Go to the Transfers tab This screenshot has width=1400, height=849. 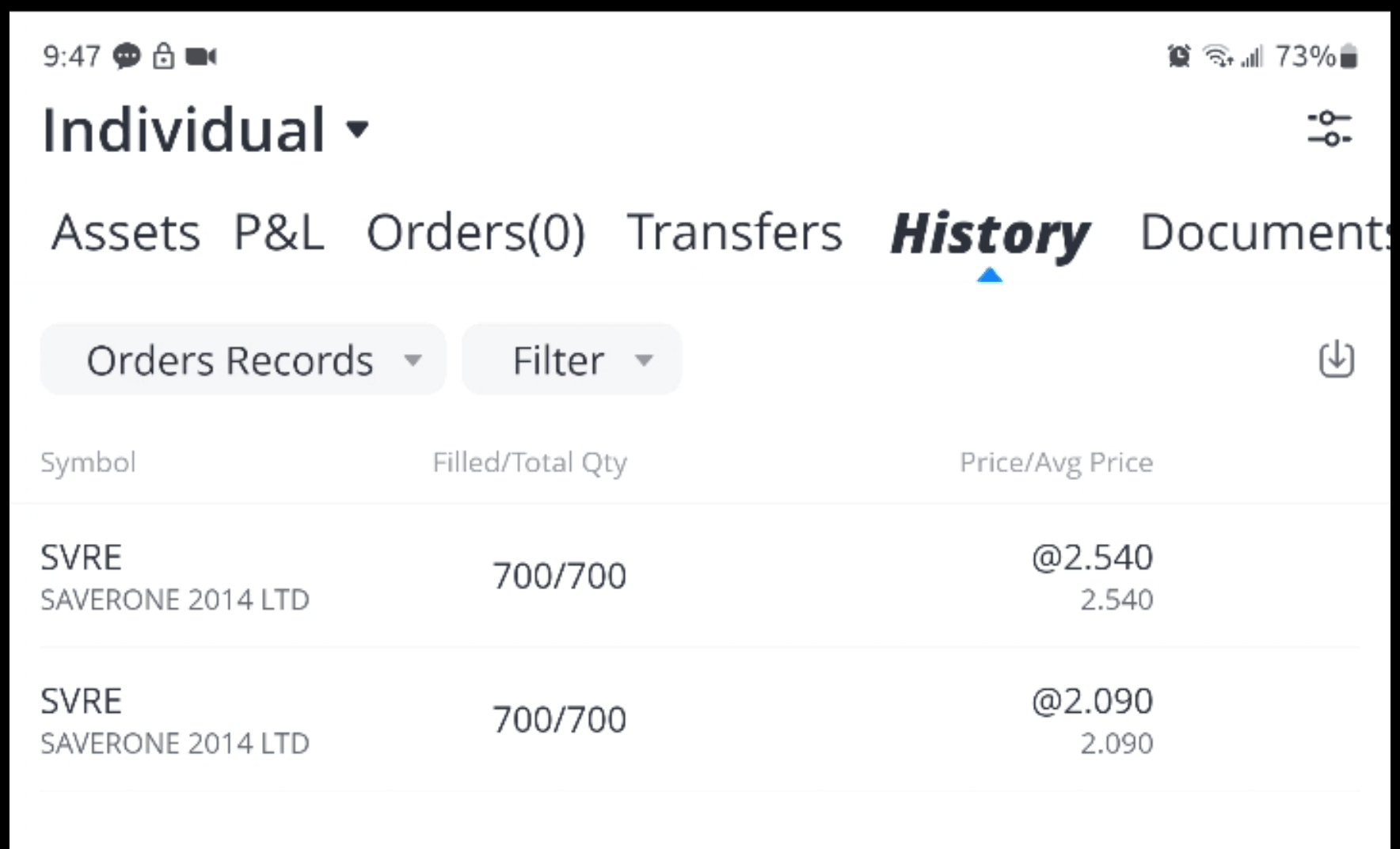click(734, 233)
